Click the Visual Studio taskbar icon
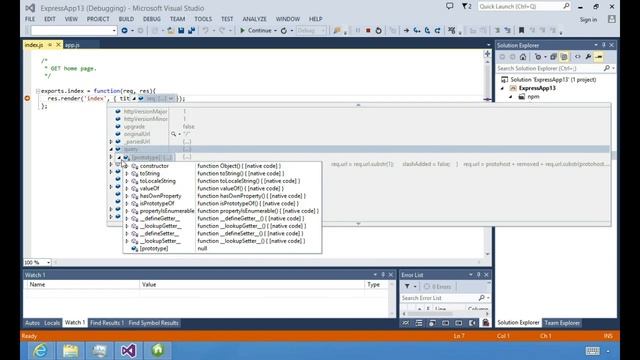640x360 pixels. tap(129, 351)
